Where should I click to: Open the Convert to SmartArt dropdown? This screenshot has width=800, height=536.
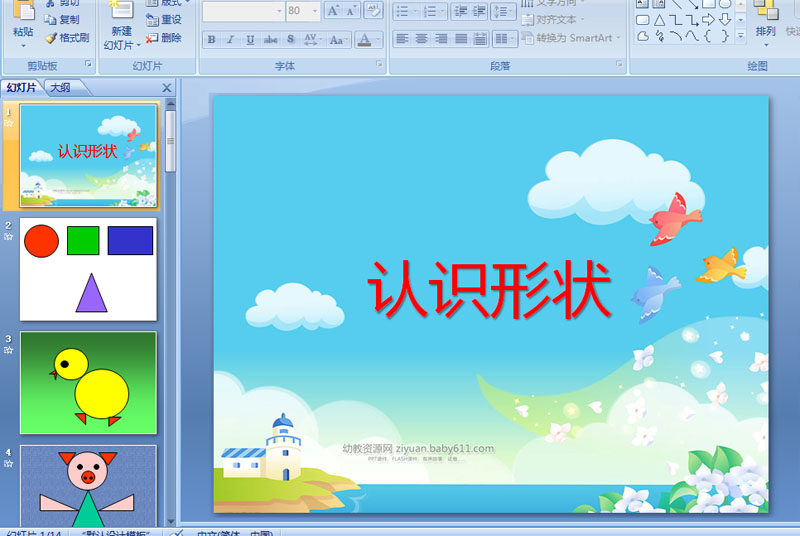(x=571, y=38)
